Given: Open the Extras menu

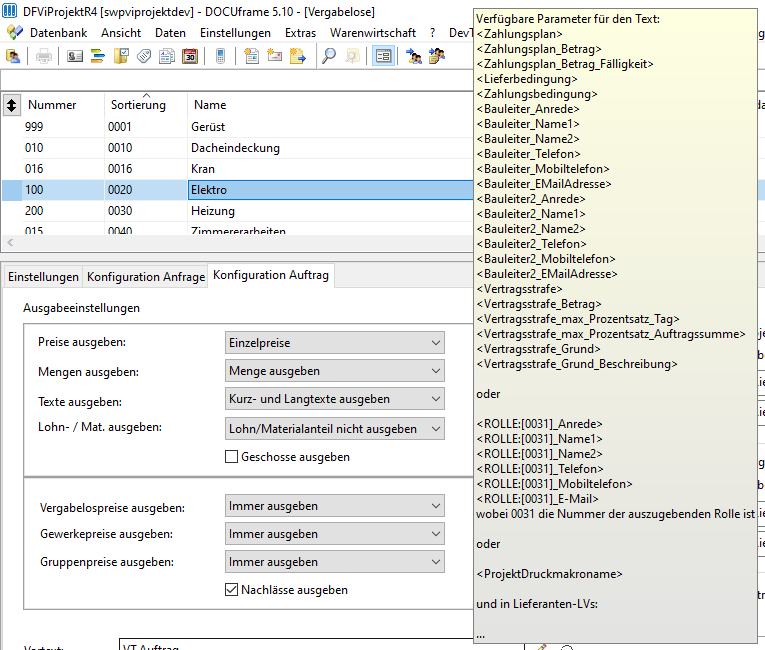Looking at the screenshot, I should point(300,33).
